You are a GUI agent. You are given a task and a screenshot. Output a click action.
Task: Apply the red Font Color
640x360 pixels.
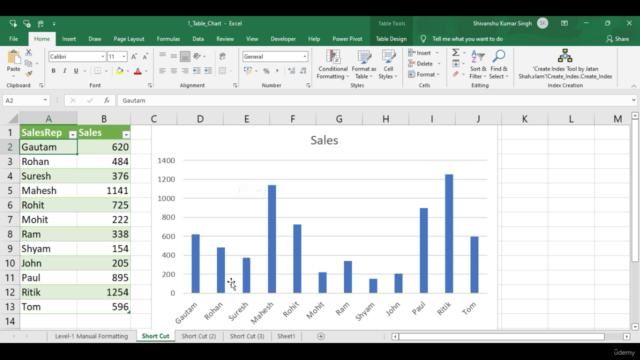tap(138, 71)
